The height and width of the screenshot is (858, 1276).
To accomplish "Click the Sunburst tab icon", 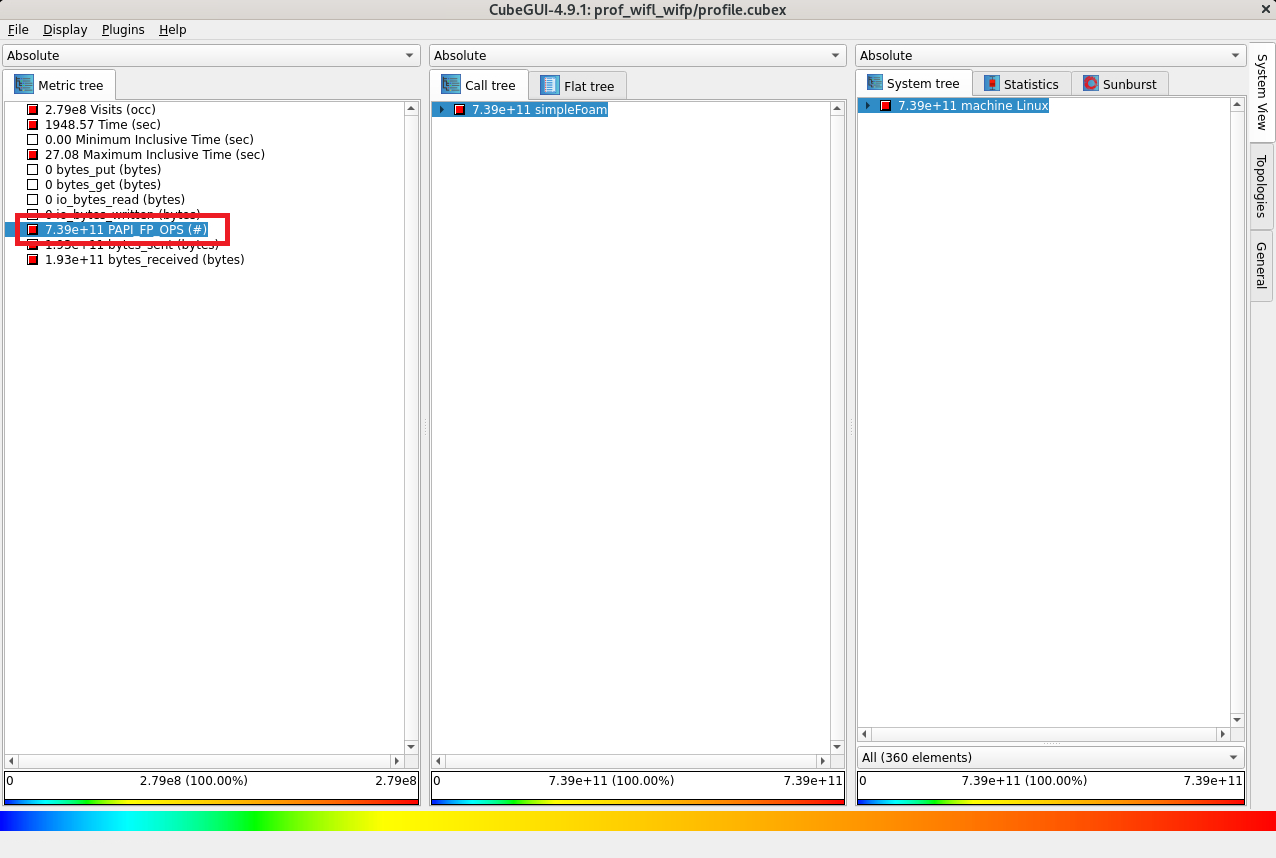I will pyautogui.click(x=1090, y=84).
